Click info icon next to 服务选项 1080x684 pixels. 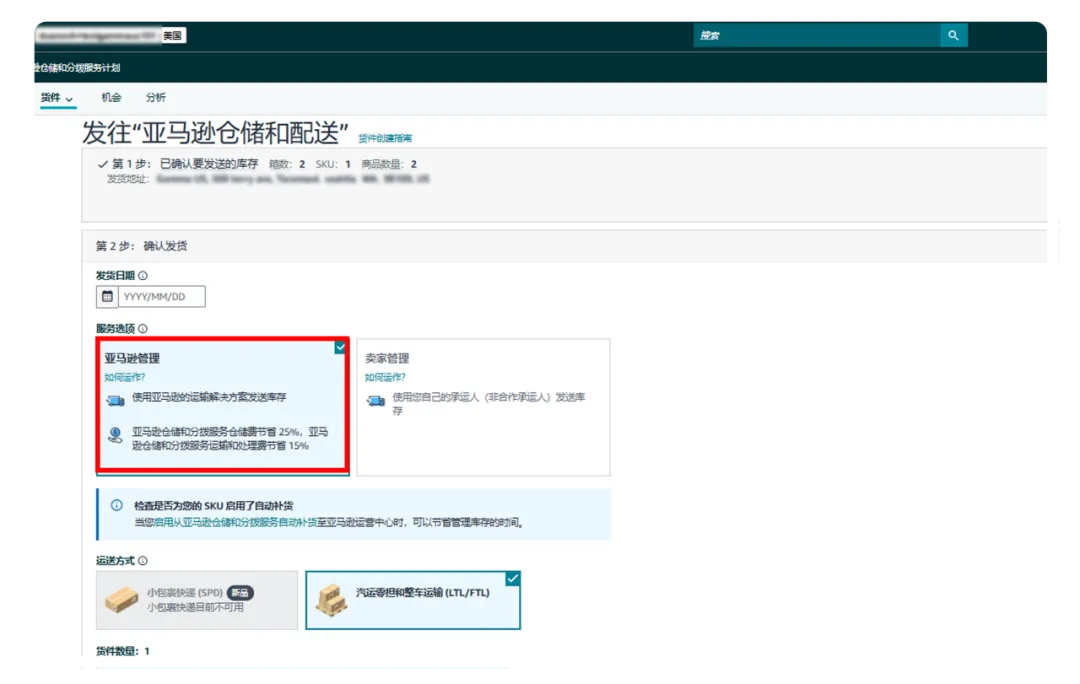click(x=143, y=329)
